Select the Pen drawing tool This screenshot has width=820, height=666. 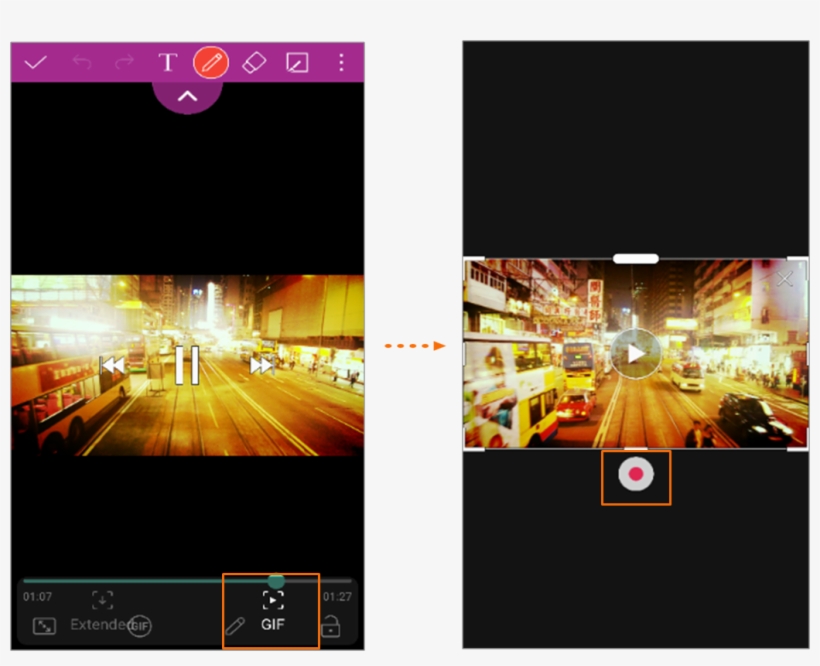pyautogui.click(x=210, y=61)
